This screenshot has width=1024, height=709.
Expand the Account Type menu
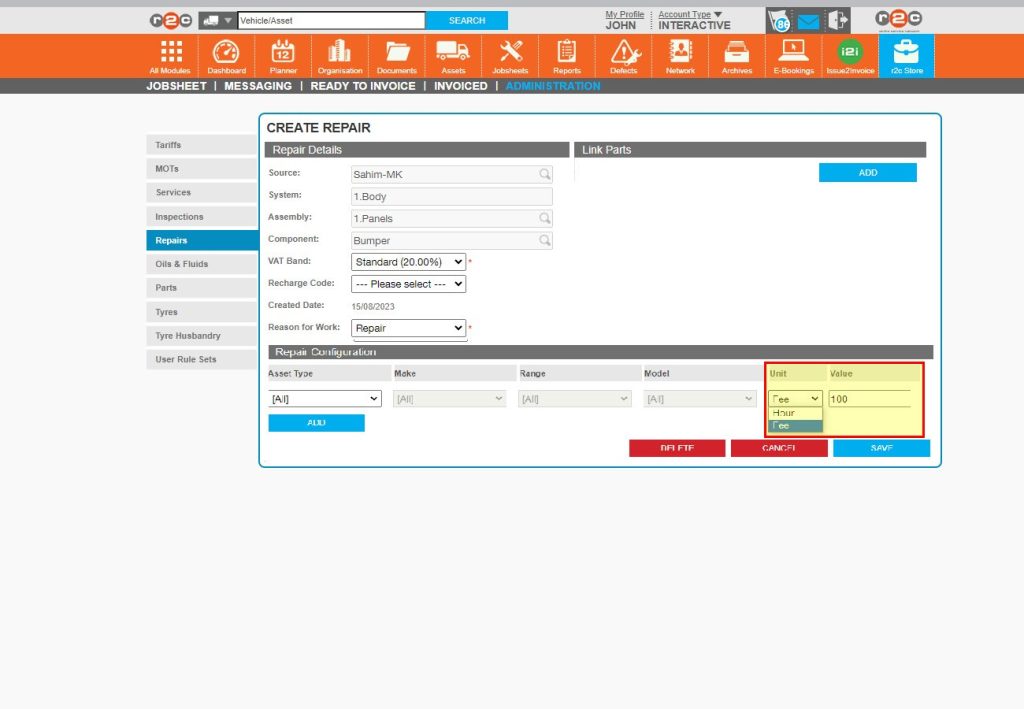pyautogui.click(x=690, y=14)
